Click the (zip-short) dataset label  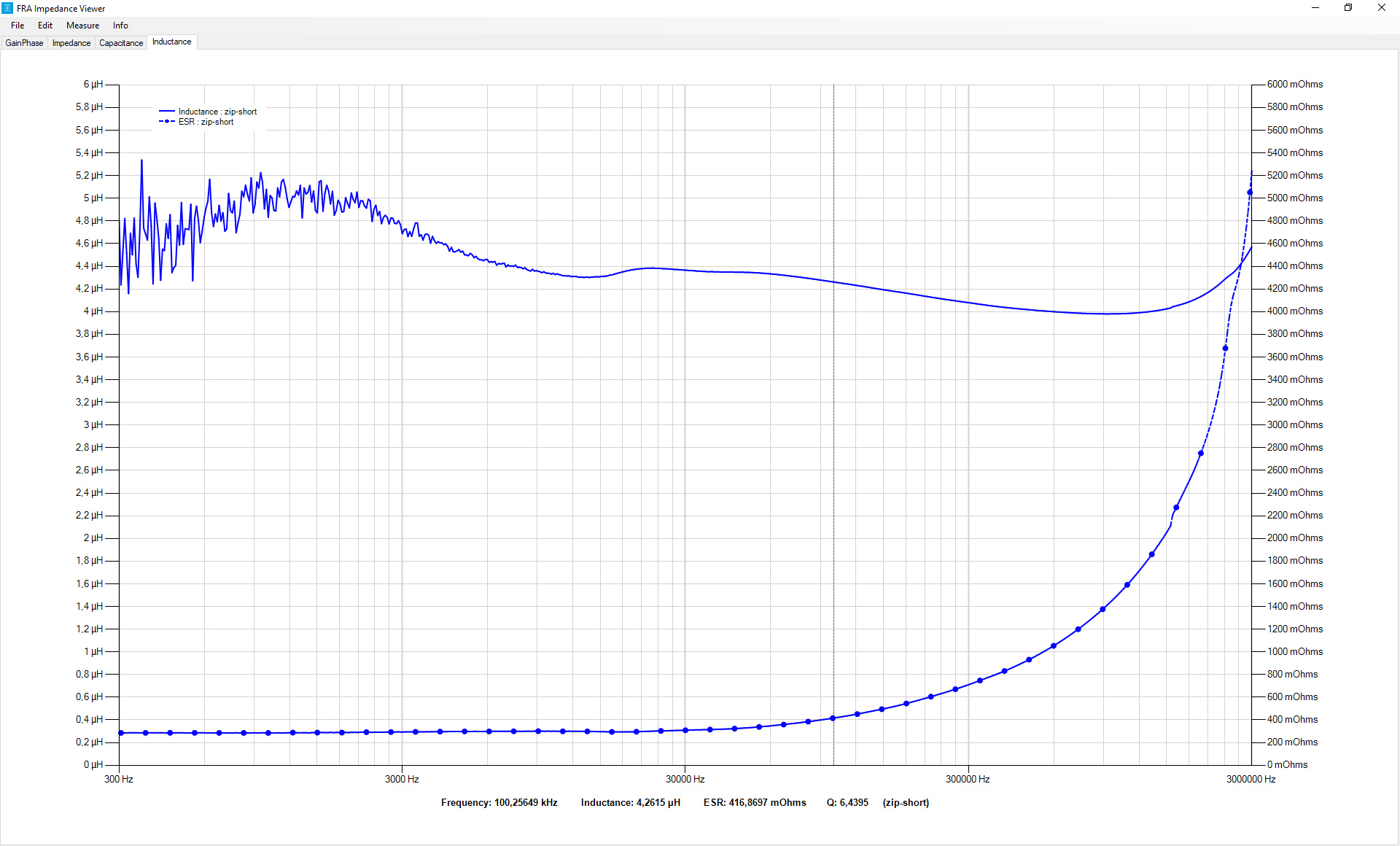tap(906, 802)
